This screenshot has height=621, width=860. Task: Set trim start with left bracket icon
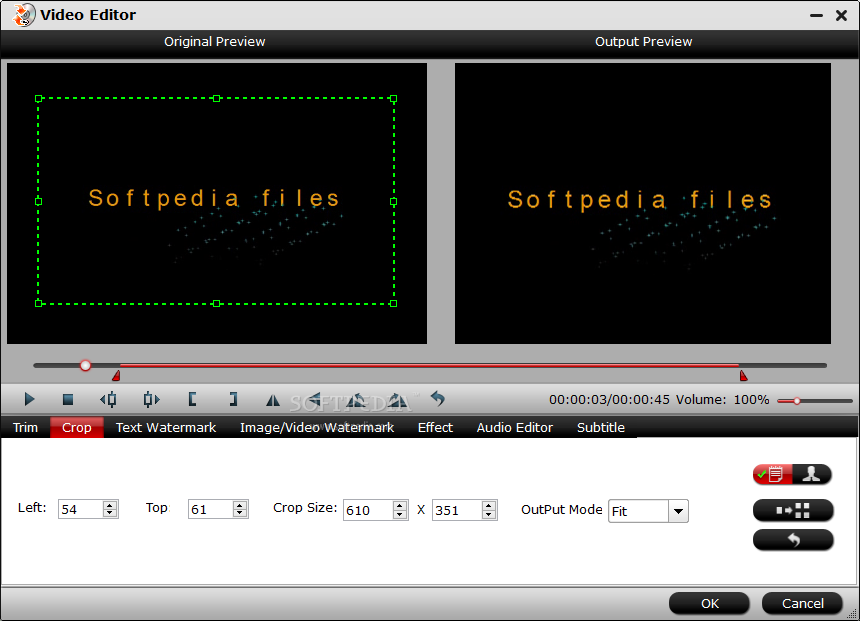coord(192,399)
